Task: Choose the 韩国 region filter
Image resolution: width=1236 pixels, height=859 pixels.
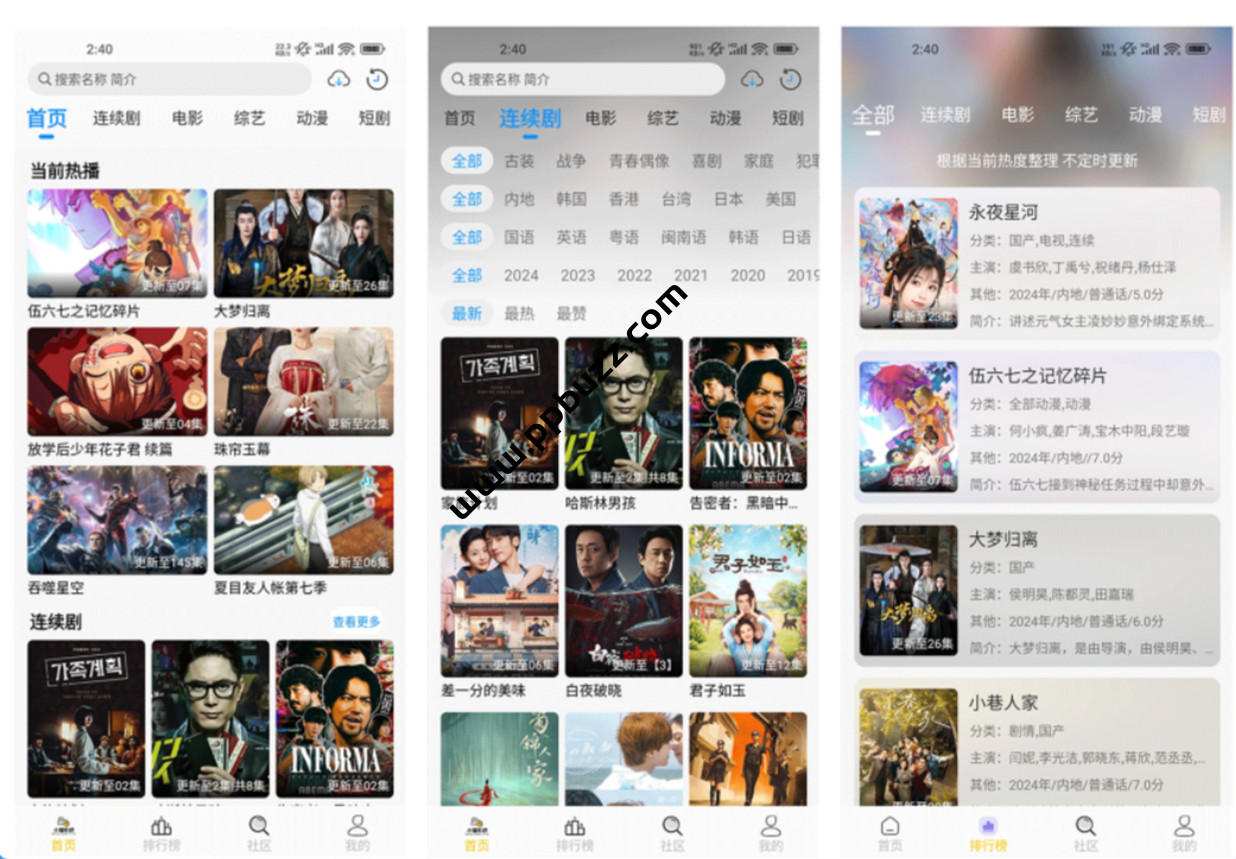Action: point(571,199)
